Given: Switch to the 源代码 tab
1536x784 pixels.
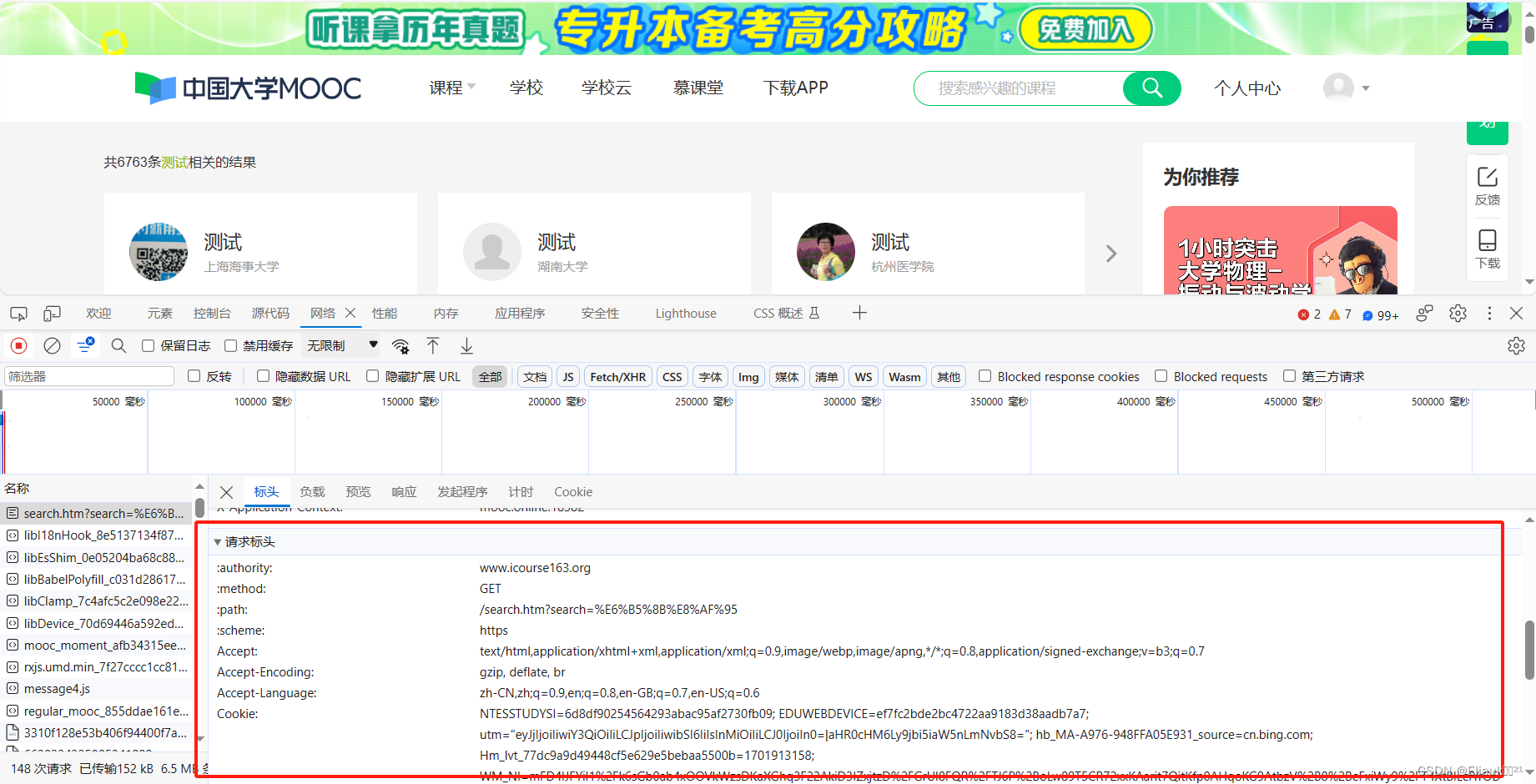Looking at the screenshot, I should coord(270,314).
